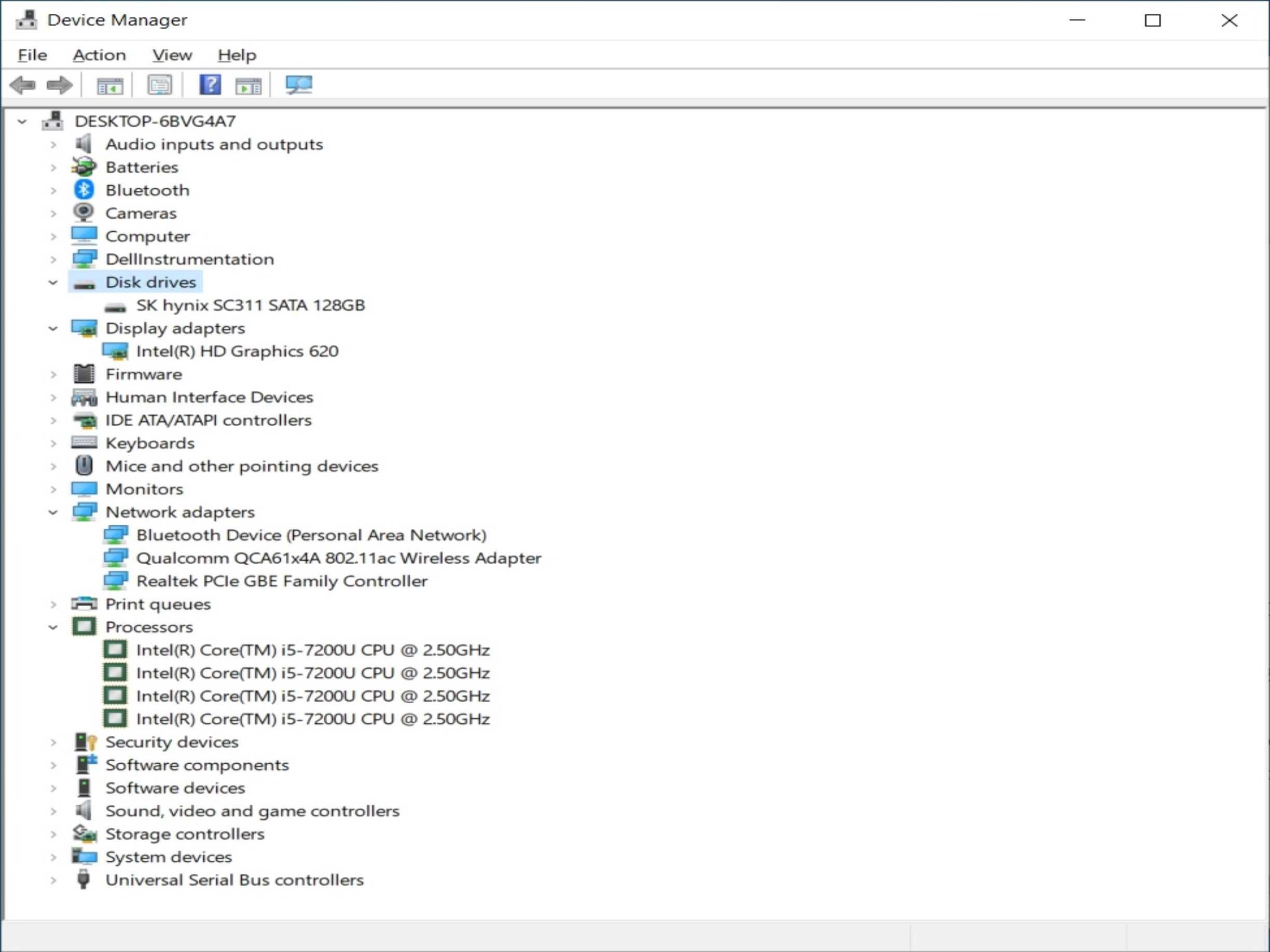Open the View menu

pos(172,55)
